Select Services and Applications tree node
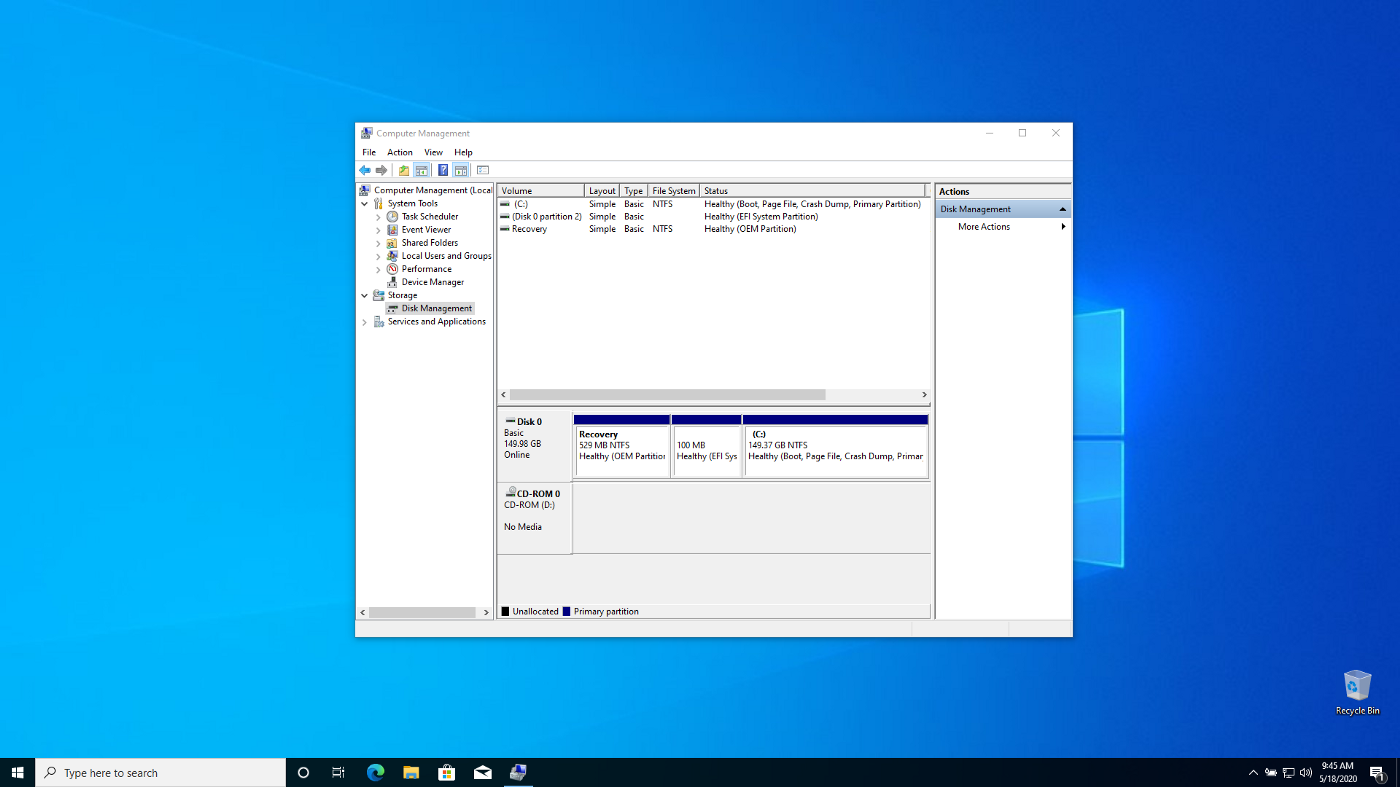This screenshot has width=1400, height=787. (437, 322)
